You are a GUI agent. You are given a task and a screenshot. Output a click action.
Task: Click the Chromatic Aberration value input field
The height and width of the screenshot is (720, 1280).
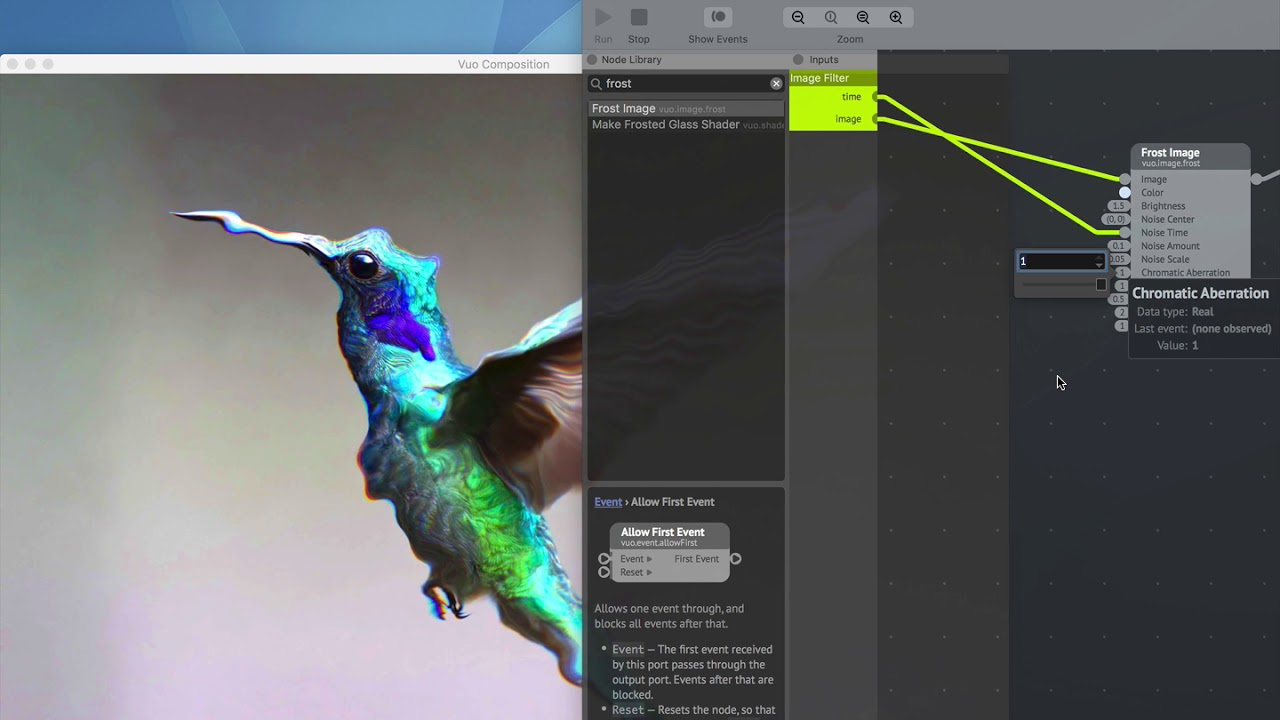coord(1055,261)
